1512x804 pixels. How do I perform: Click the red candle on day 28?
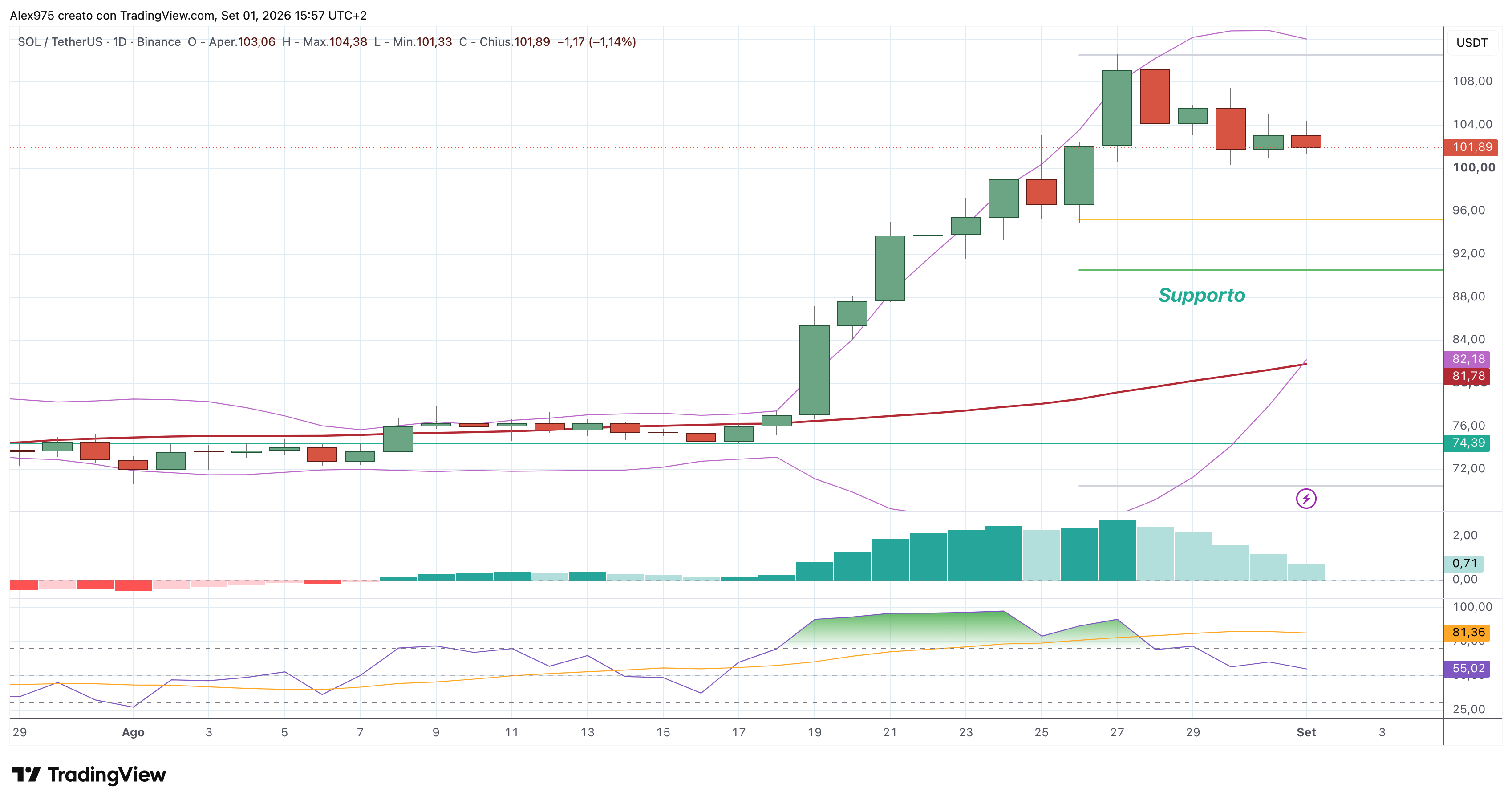tap(1155, 97)
